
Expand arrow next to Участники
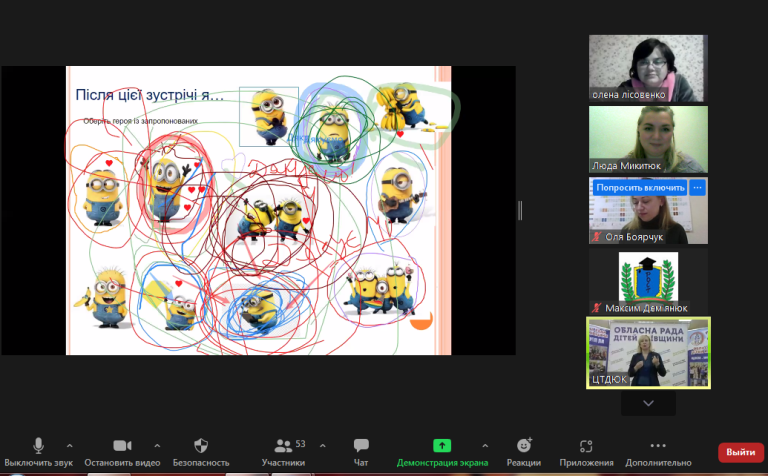(x=323, y=446)
